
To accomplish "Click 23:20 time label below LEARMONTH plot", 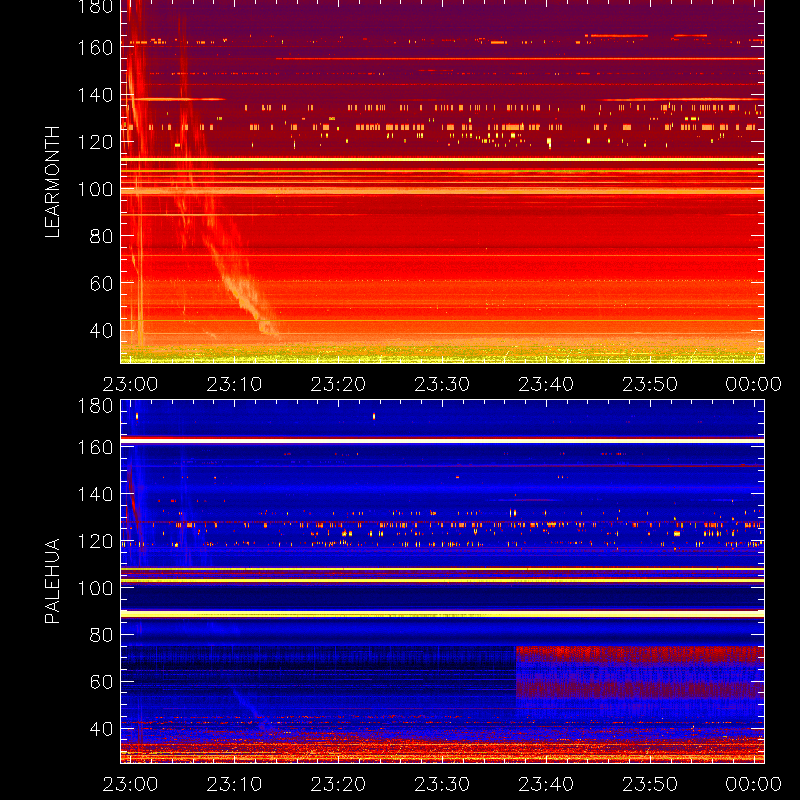I will click(338, 384).
